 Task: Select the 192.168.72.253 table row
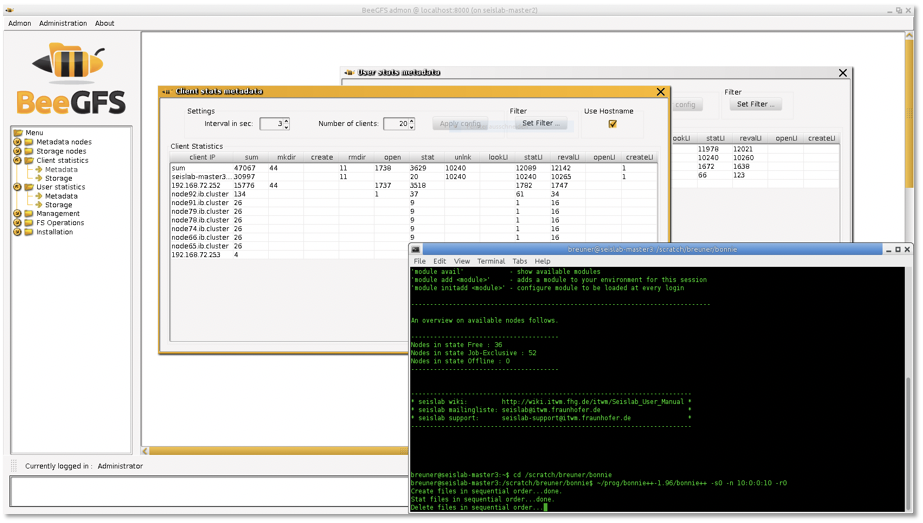pyautogui.click(x=290, y=254)
